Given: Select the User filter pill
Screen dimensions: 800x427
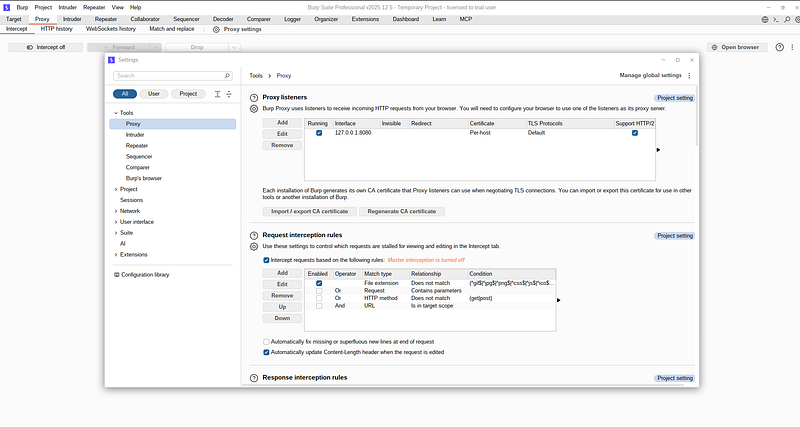Looking at the screenshot, I should point(154,94).
